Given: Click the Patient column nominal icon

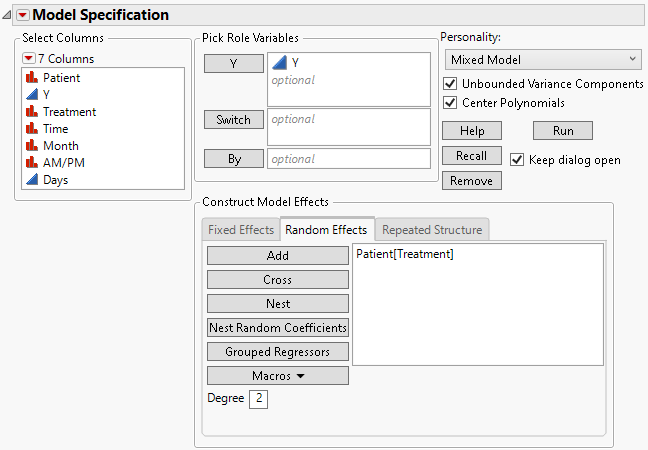Looking at the screenshot, I should 31,78.
